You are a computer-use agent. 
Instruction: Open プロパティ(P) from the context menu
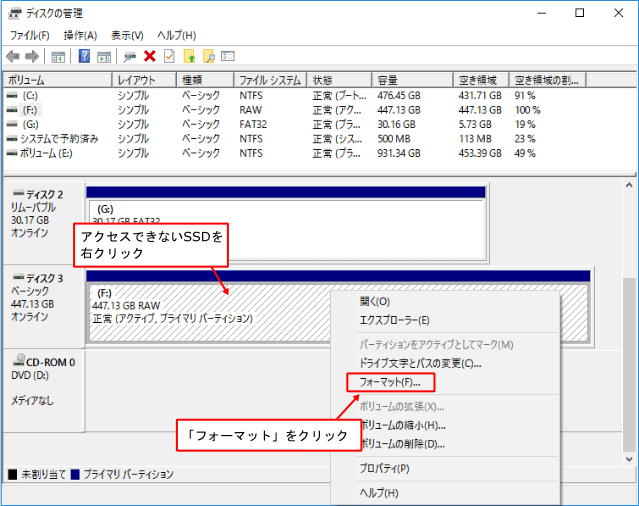click(x=384, y=469)
